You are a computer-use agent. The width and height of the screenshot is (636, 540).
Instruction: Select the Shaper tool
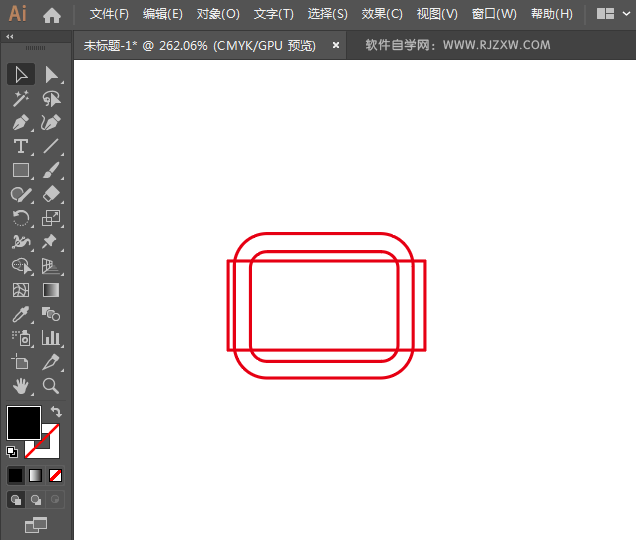click(x=21, y=194)
